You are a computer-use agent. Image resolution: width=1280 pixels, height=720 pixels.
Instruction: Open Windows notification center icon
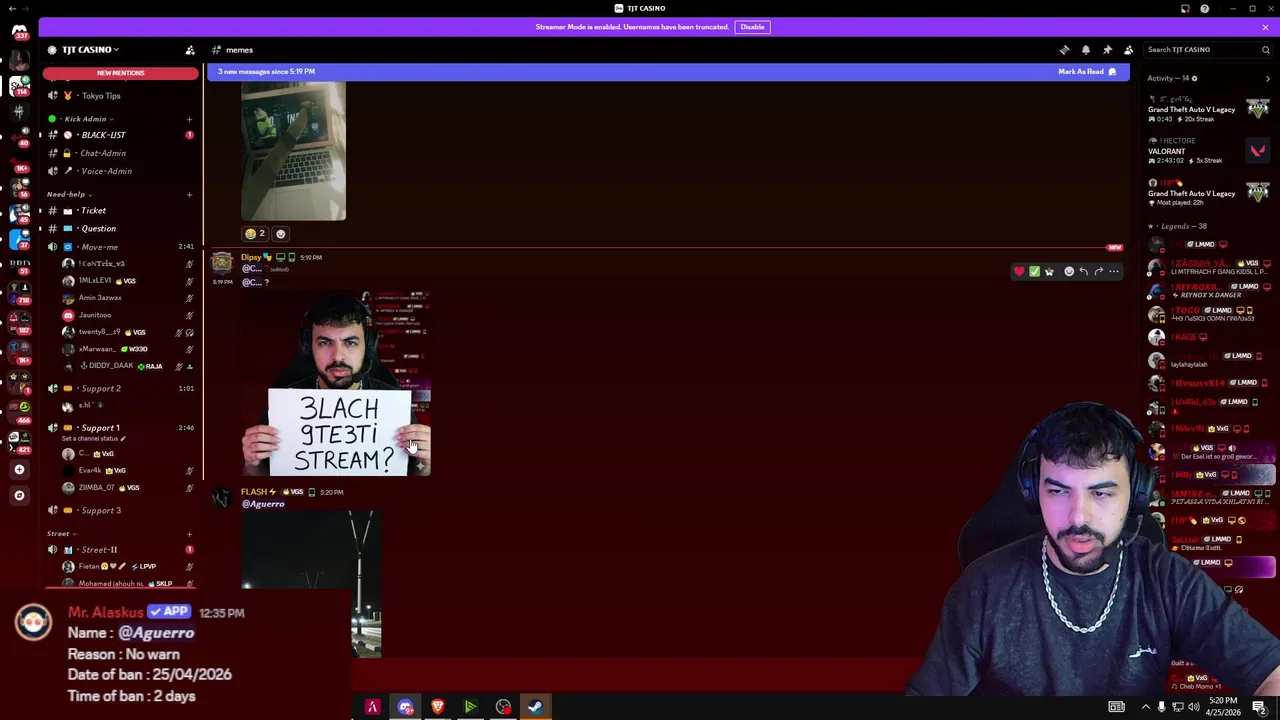click(x=1259, y=707)
